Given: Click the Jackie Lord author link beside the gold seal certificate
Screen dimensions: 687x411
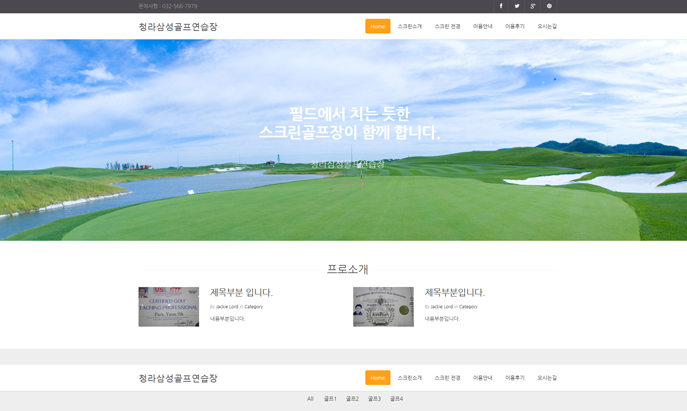Looking at the screenshot, I should point(444,307).
